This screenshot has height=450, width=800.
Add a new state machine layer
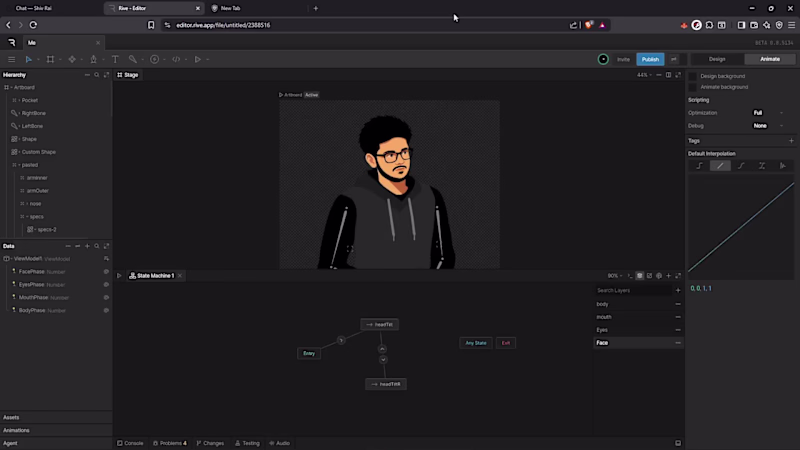[678, 290]
